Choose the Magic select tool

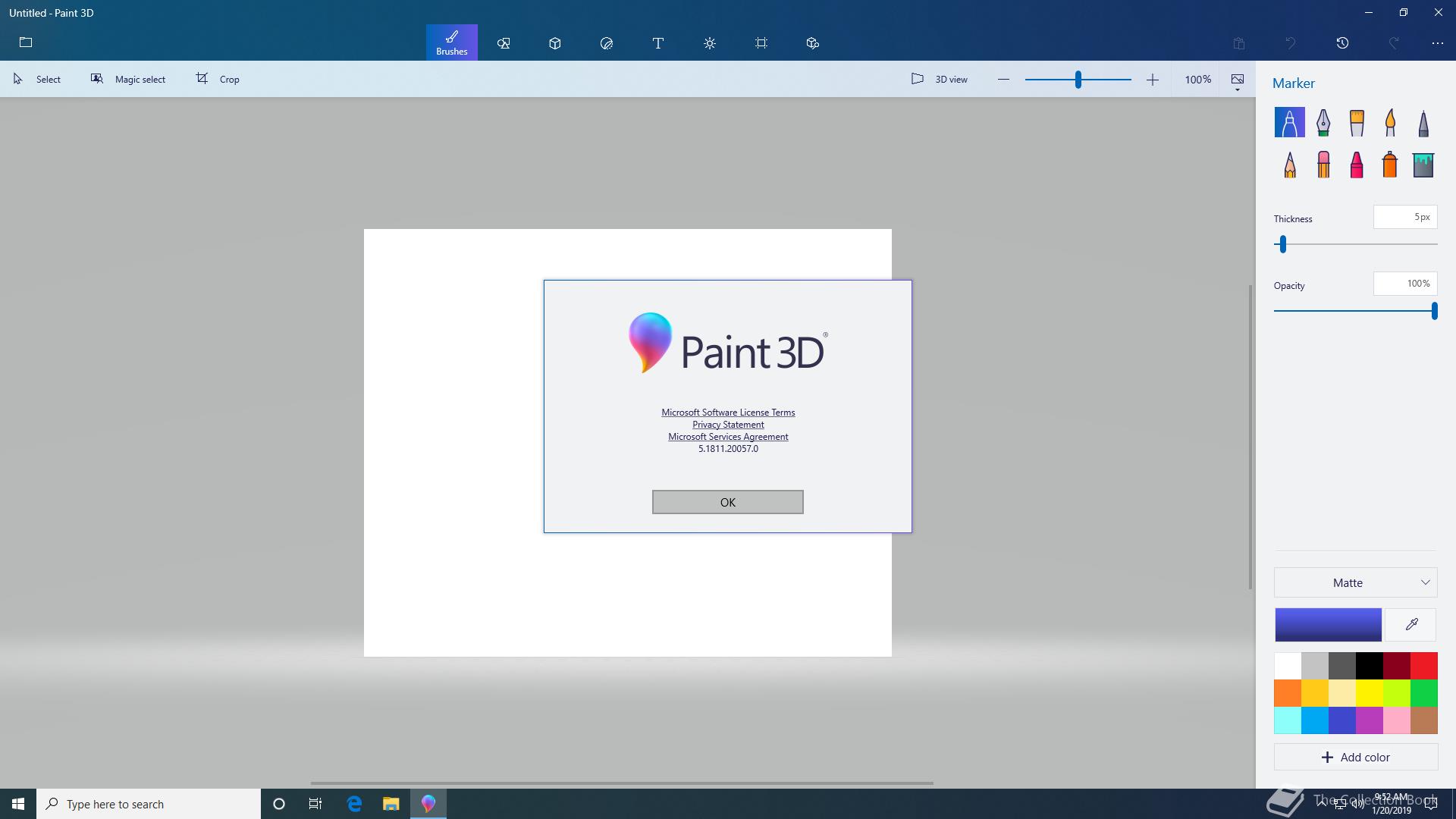pyautogui.click(x=128, y=79)
